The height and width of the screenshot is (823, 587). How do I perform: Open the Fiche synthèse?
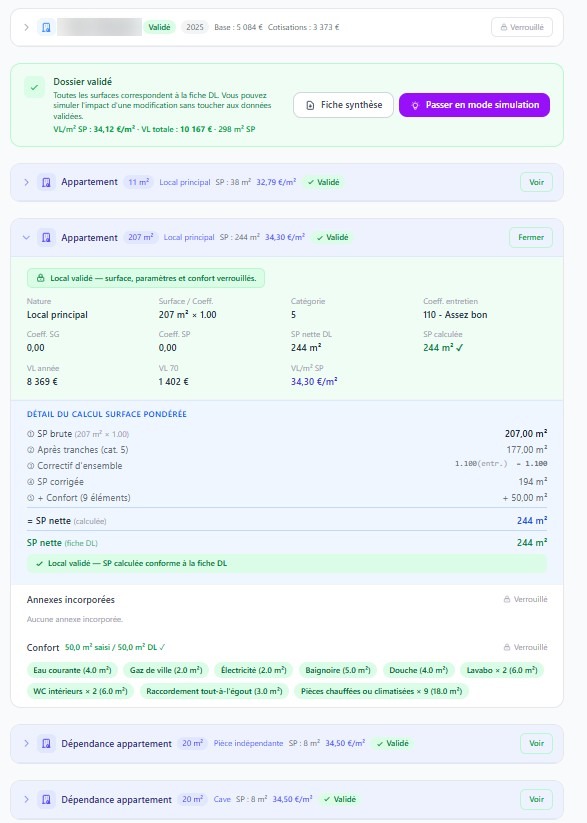tap(343, 105)
